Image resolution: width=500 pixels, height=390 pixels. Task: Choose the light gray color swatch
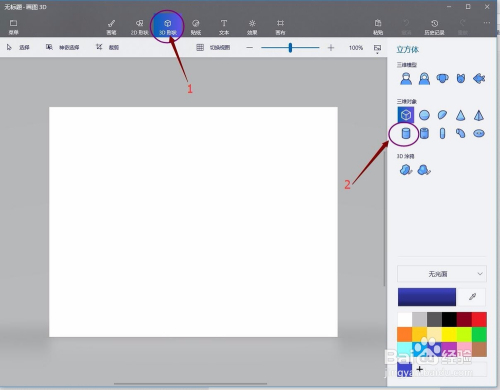click(420, 320)
